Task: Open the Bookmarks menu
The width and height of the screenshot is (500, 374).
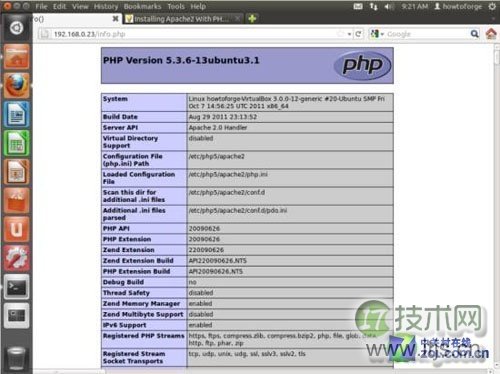Action: pos(142,6)
